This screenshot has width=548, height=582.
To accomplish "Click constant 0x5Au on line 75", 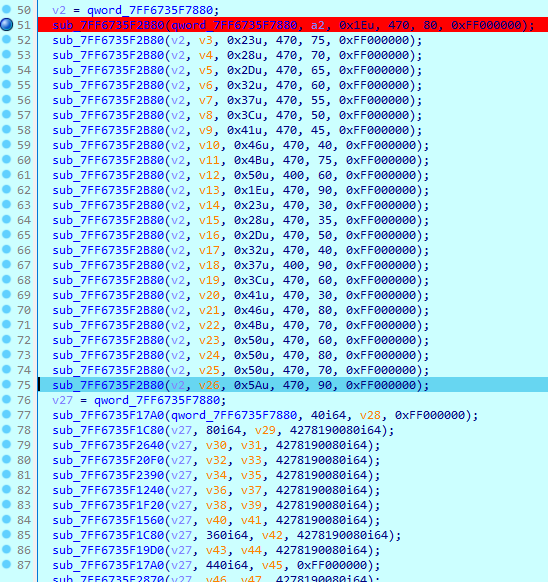I will point(251,385).
